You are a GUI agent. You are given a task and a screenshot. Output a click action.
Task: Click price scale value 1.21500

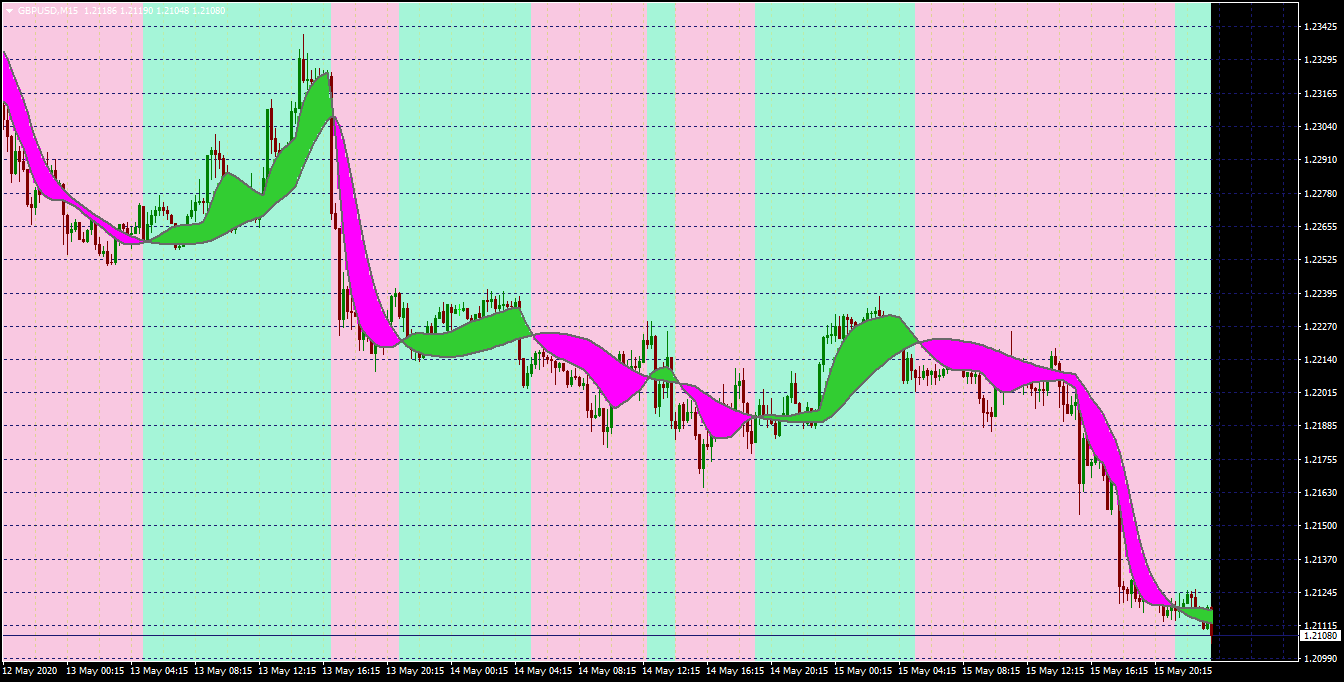(x=1321, y=526)
